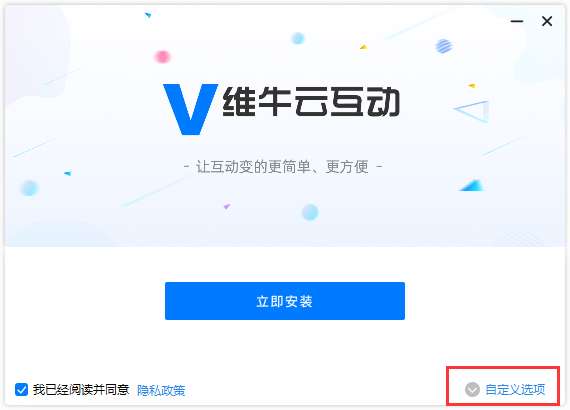This screenshot has width=570, height=410.
Task: Uncheck the 我已经阅读并同意 agreement checkbox
Action: [x=21, y=389]
